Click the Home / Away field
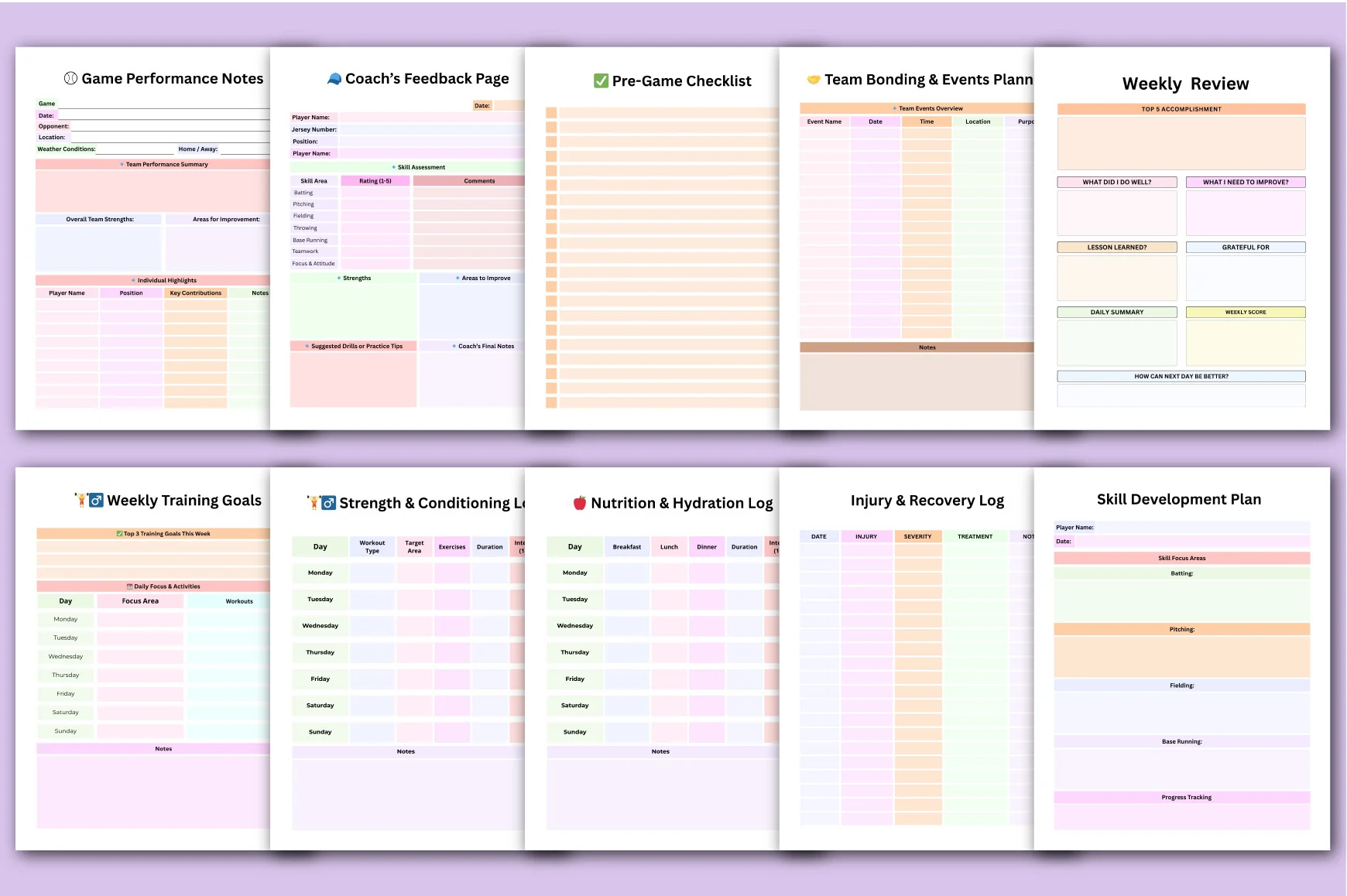Image resolution: width=1347 pixels, height=896 pixels. pyautogui.click(x=245, y=149)
